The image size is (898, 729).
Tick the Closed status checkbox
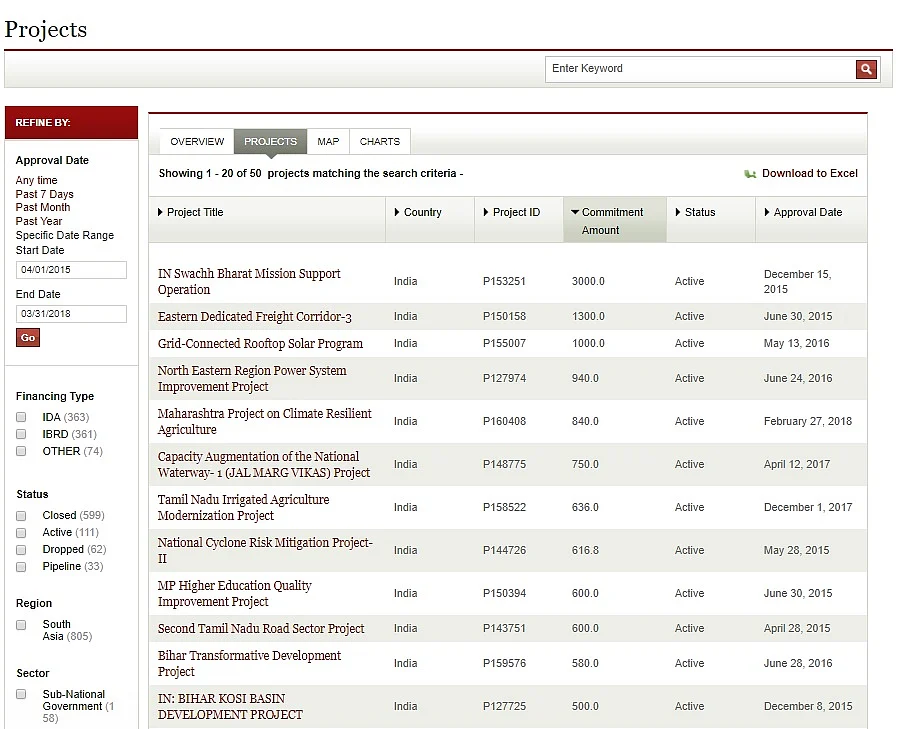pyautogui.click(x=21, y=515)
